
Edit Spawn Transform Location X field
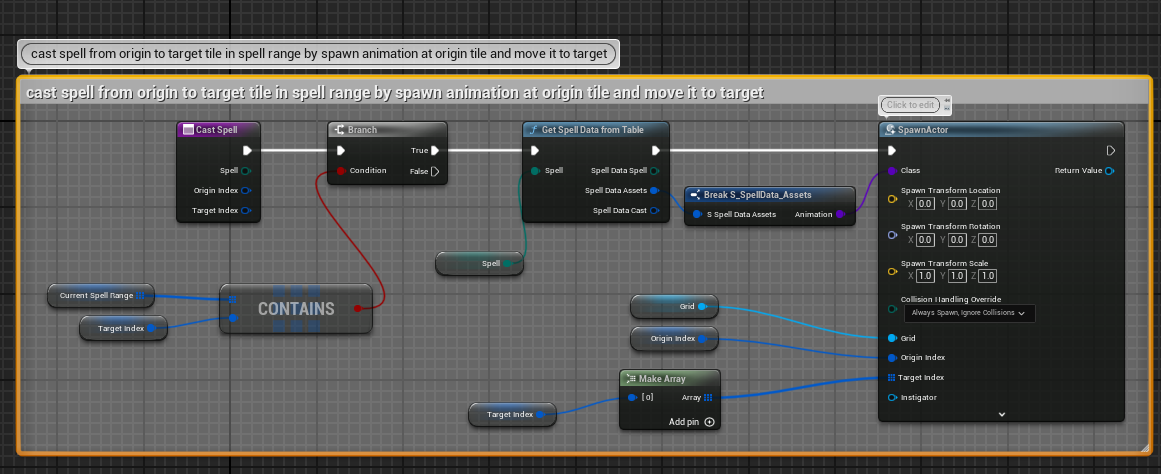pyautogui.click(x=926, y=203)
